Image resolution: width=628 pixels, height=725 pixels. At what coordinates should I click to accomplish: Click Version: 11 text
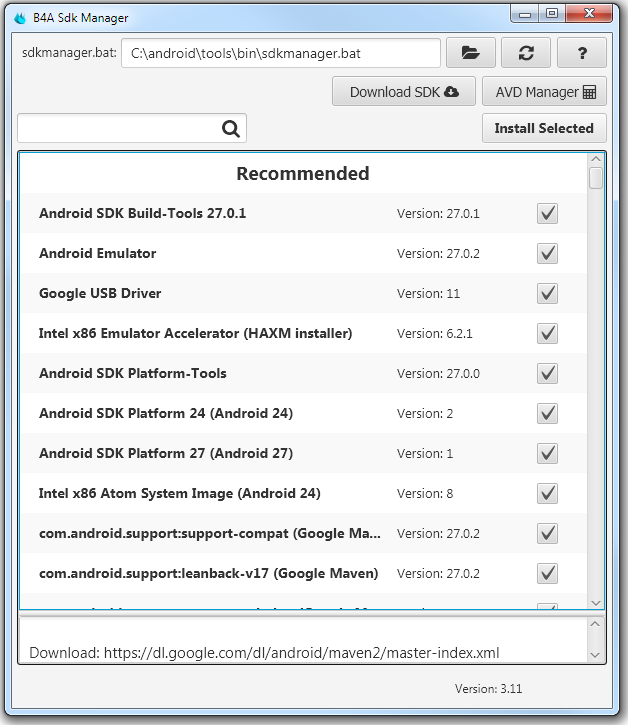pos(428,294)
